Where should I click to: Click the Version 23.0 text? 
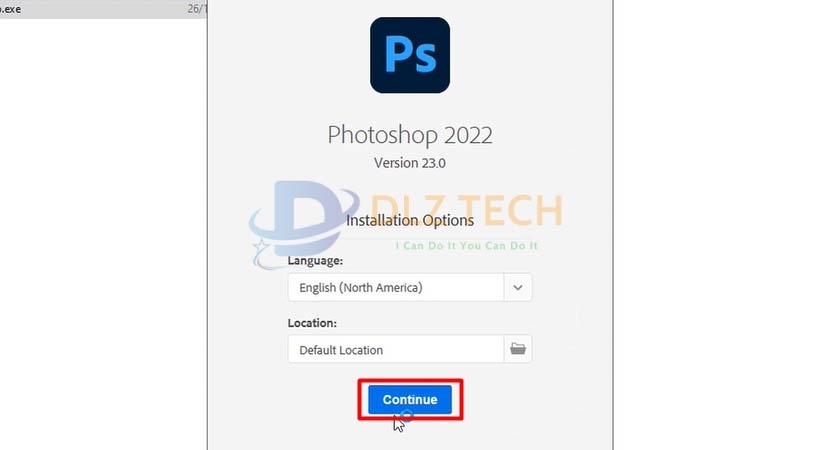coord(410,163)
